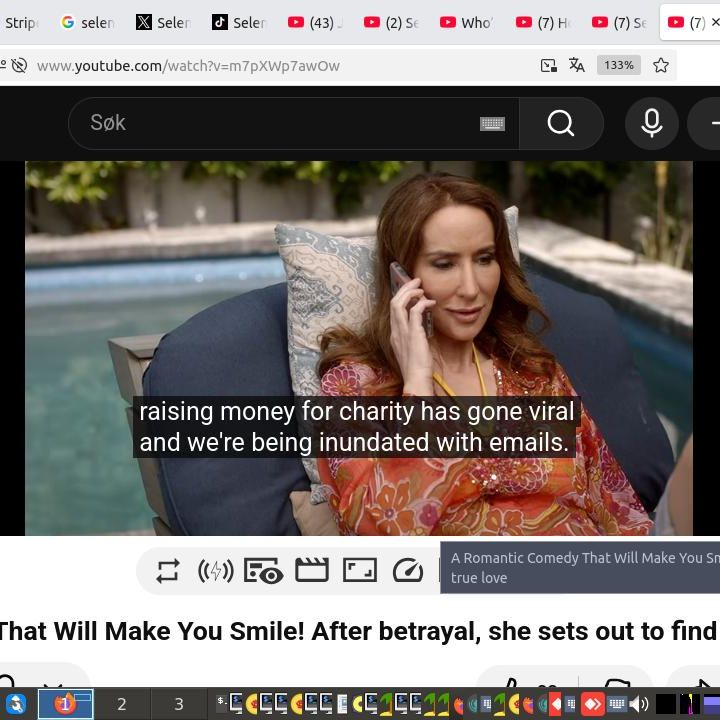Viewport: 720px width, 720px height.
Task: Click the dollar-sign terminal icon in taskbar
Action: (222, 701)
